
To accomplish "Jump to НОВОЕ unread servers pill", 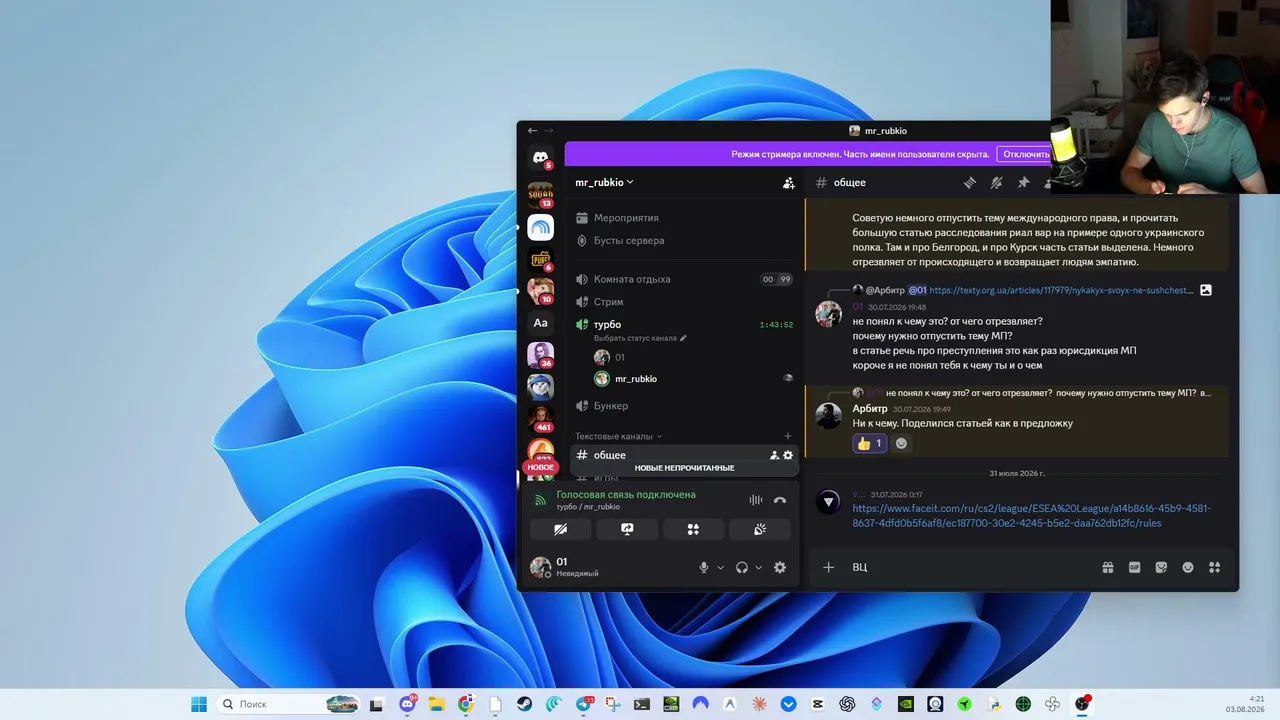I will 540,467.
